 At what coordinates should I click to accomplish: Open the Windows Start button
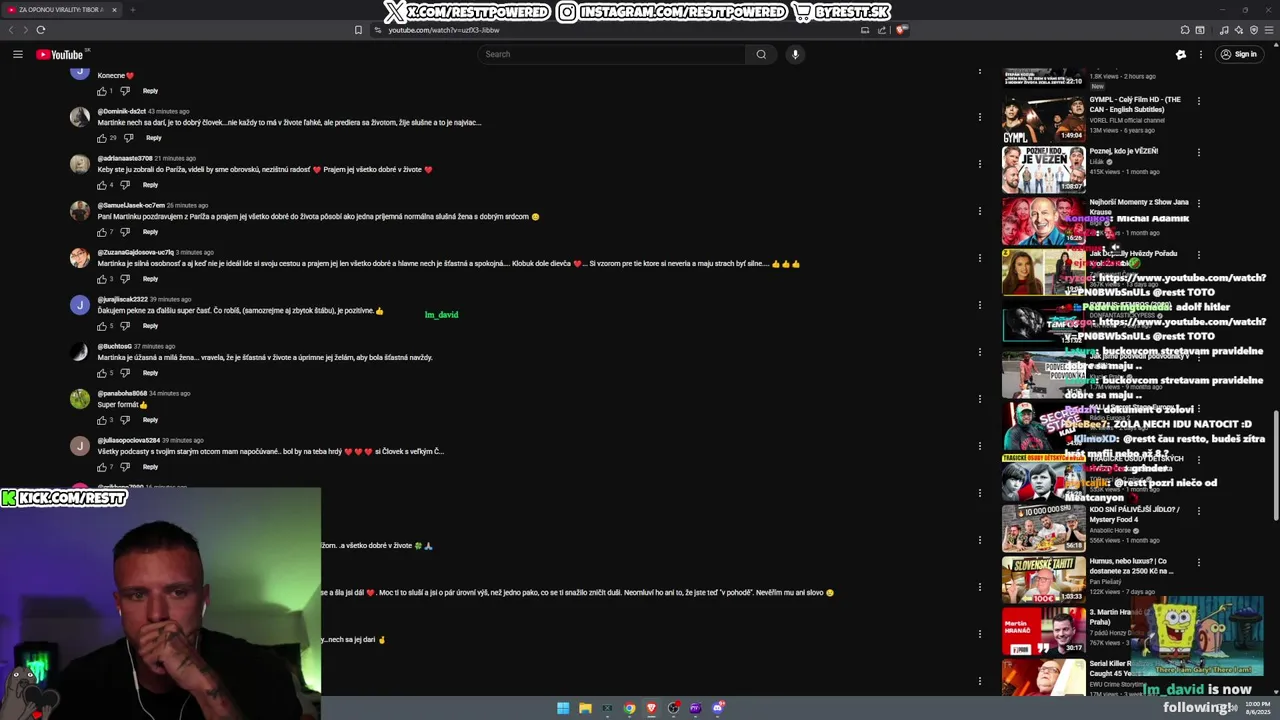563,708
